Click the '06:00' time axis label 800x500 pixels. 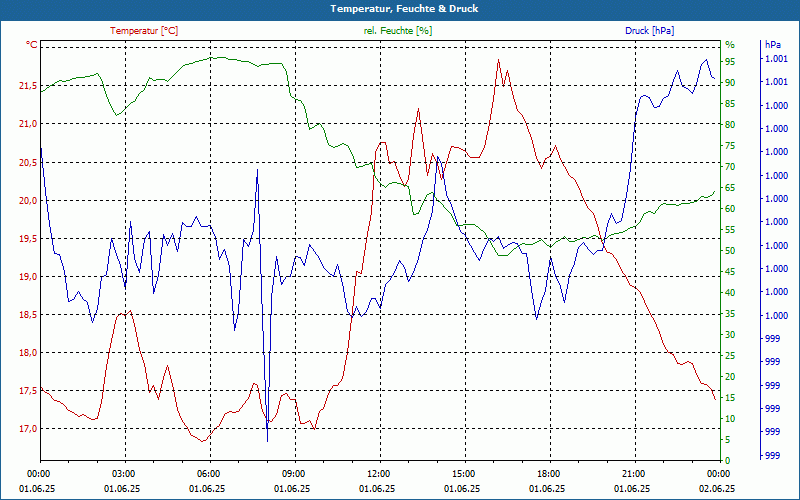(208, 474)
